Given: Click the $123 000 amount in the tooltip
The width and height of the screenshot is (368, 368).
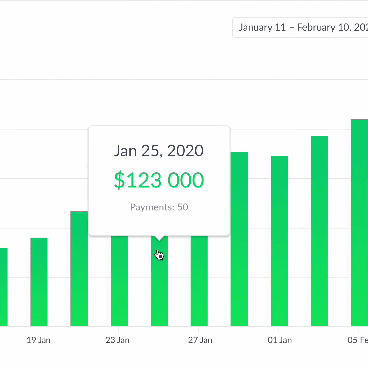Looking at the screenshot, I should click(x=159, y=180).
